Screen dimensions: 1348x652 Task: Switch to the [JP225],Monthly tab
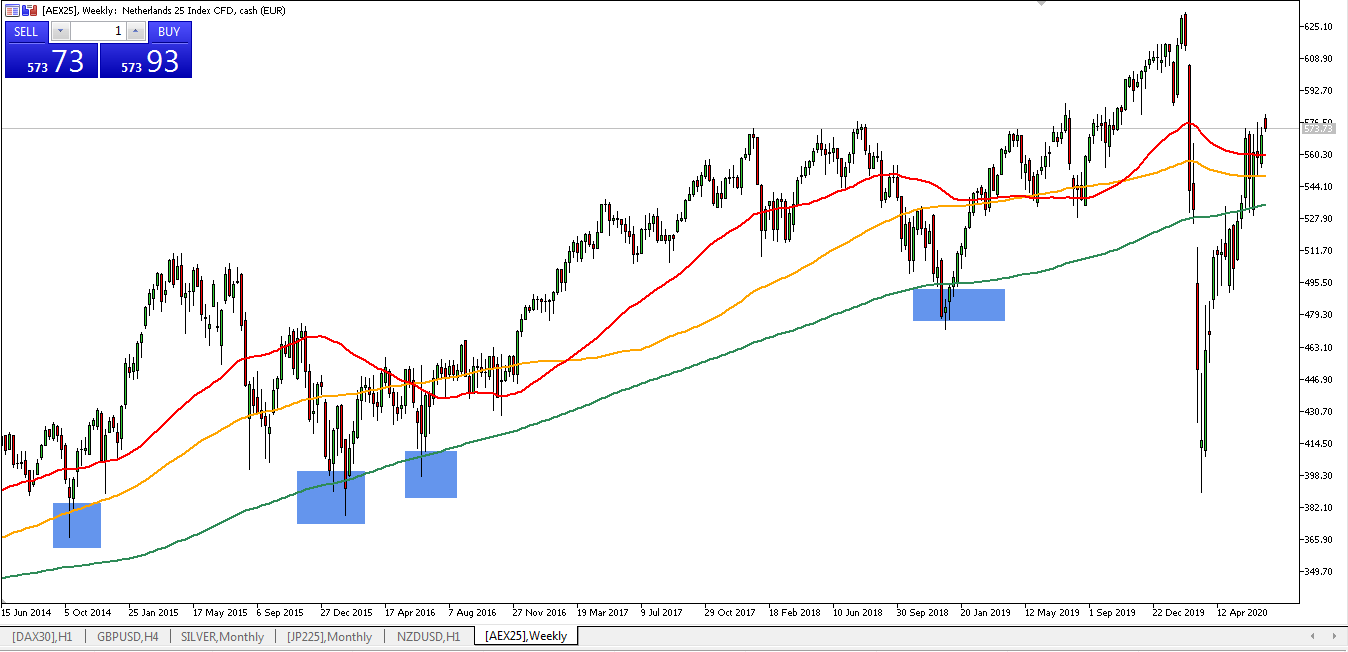click(329, 636)
